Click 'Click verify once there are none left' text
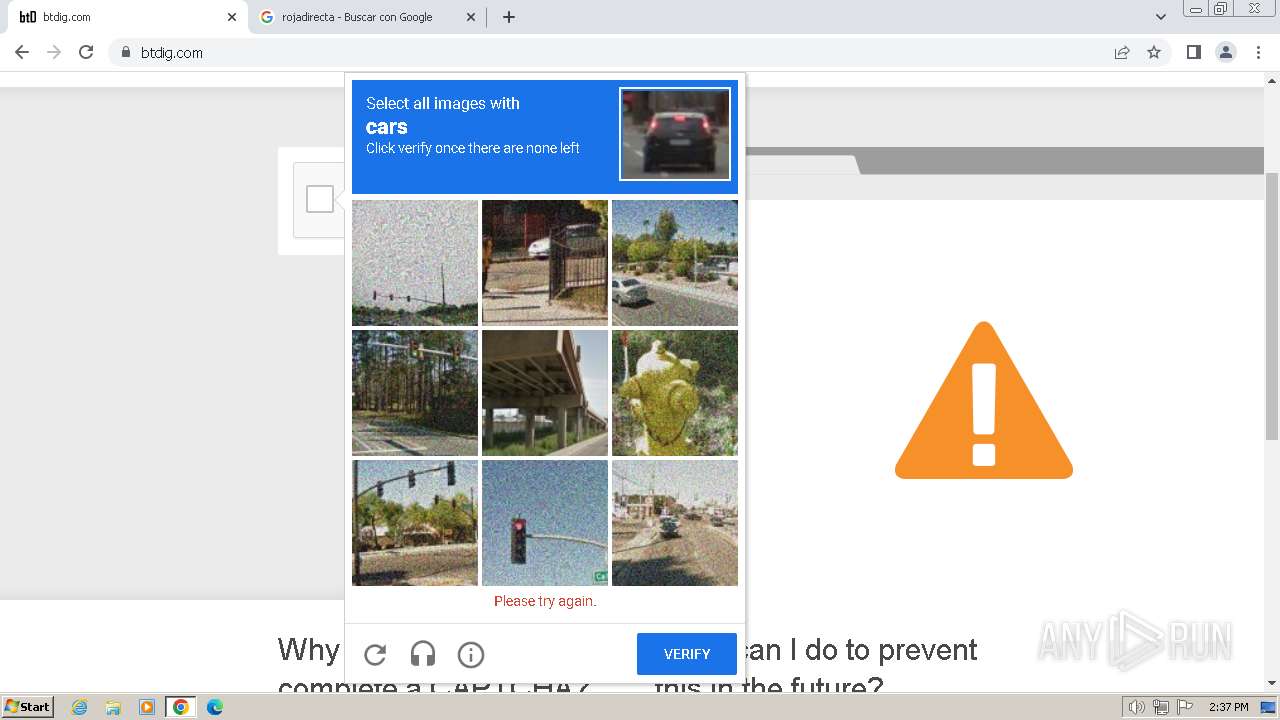 [473, 148]
